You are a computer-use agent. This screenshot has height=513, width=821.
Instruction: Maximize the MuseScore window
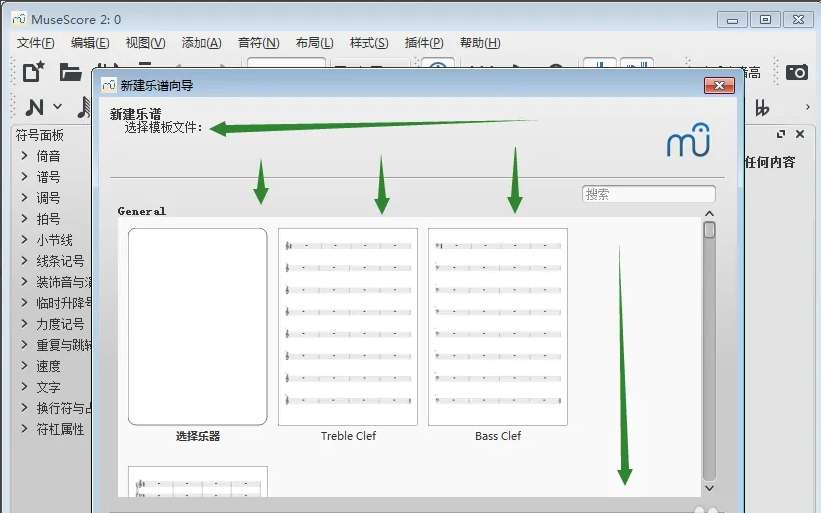765,20
